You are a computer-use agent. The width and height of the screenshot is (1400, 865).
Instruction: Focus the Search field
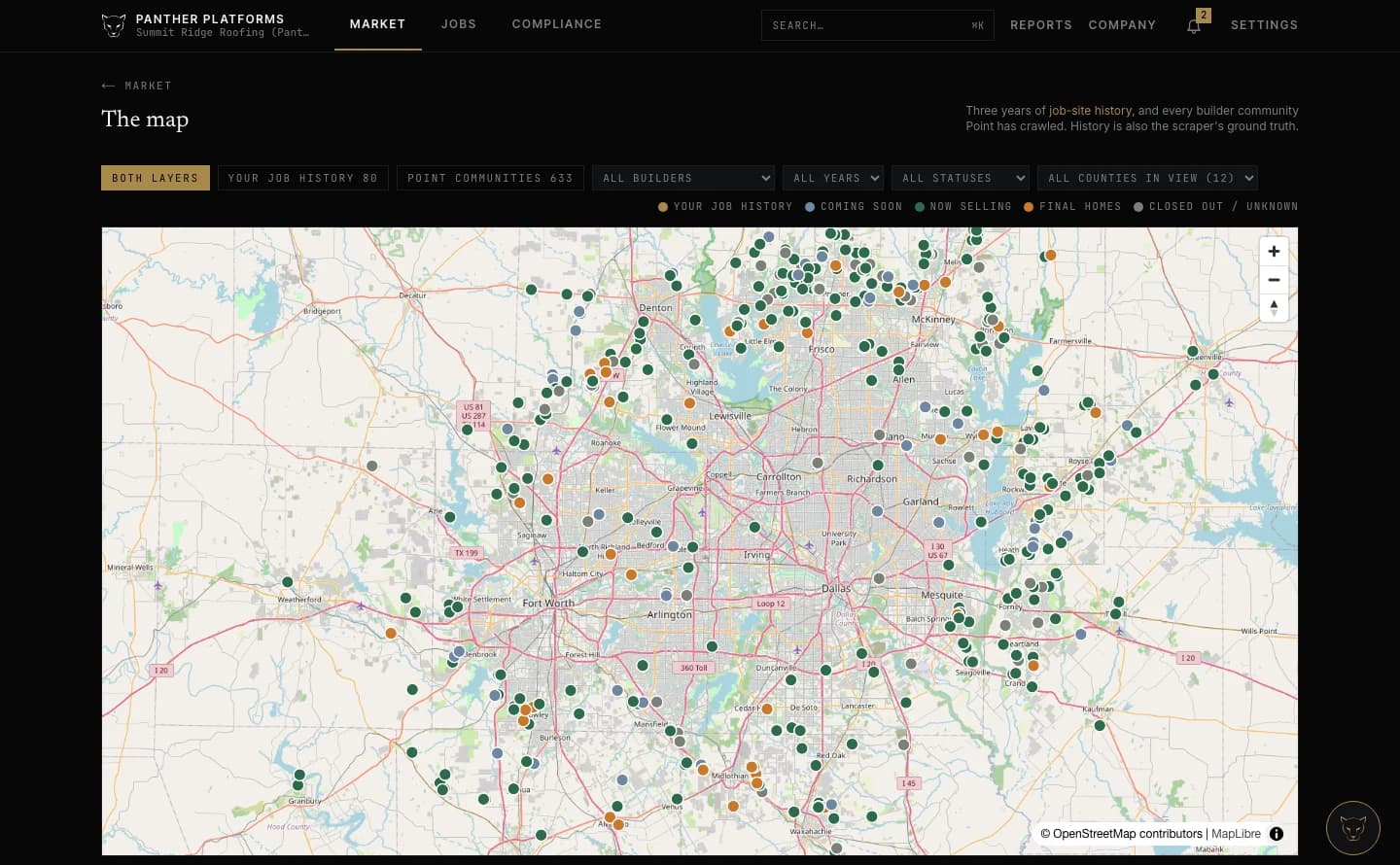click(878, 25)
